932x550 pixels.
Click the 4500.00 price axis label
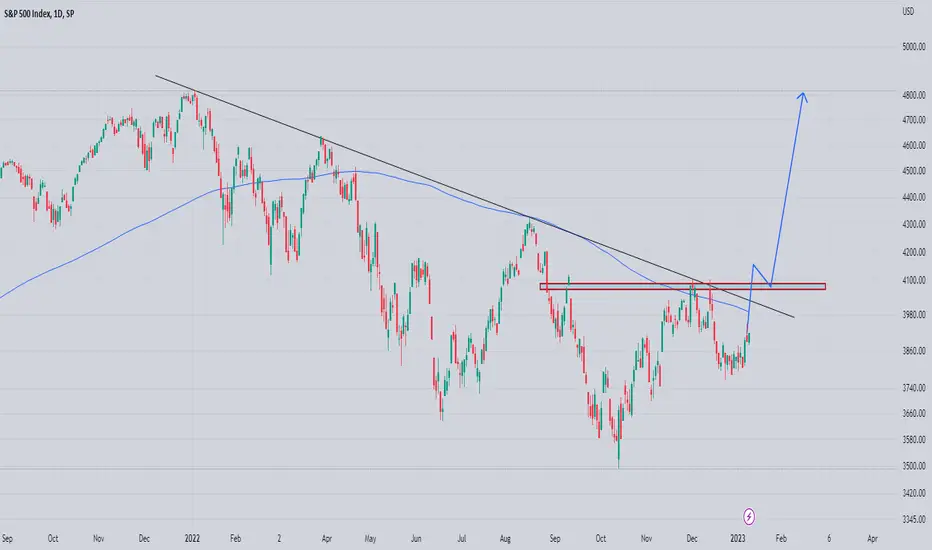(x=914, y=171)
